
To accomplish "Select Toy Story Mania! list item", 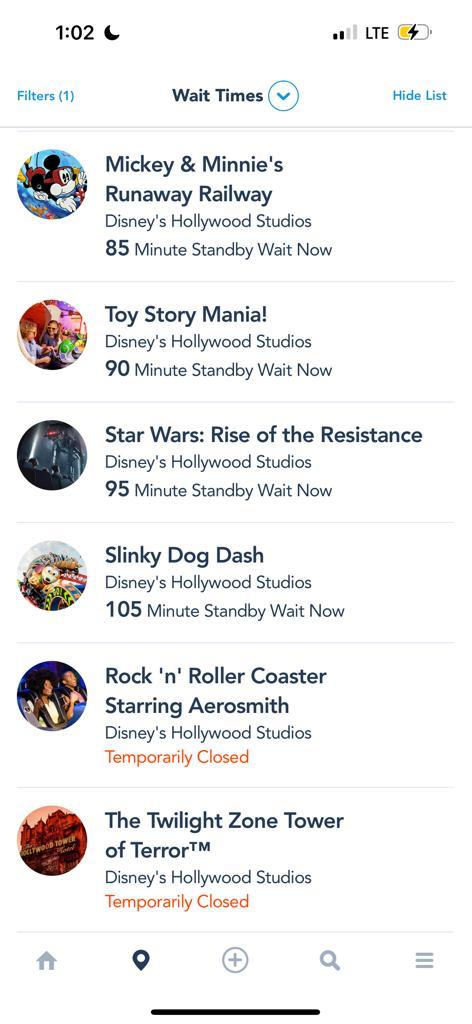I will point(235,342).
